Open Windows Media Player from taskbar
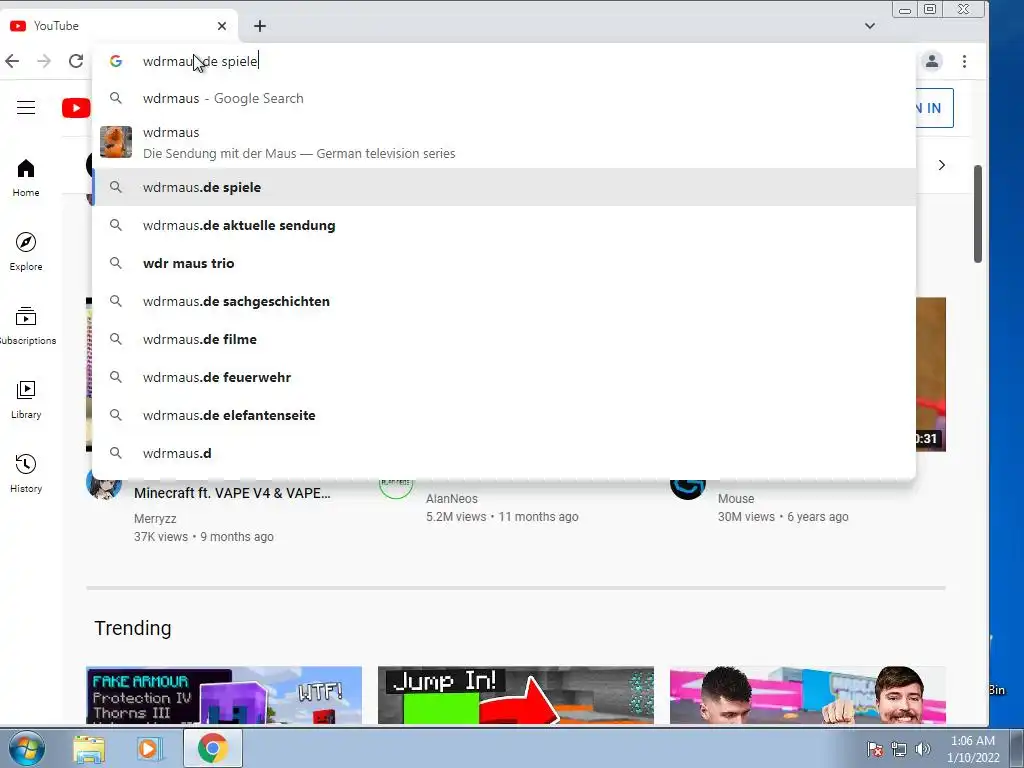This screenshot has width=1024, height=768. pyautogui.click(x=150, y=748)
